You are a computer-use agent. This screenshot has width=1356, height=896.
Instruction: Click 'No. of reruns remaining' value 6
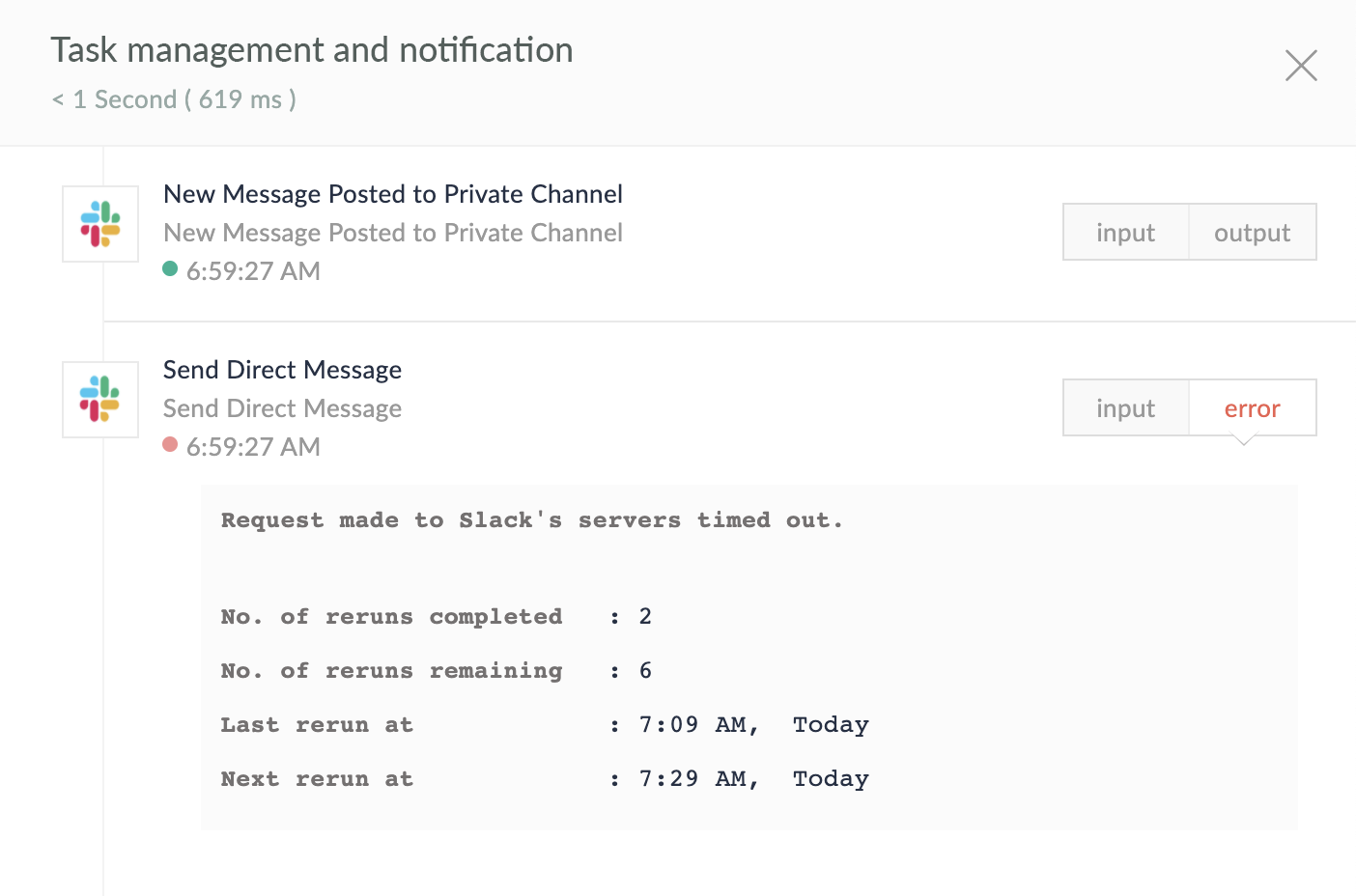point(645,670)
